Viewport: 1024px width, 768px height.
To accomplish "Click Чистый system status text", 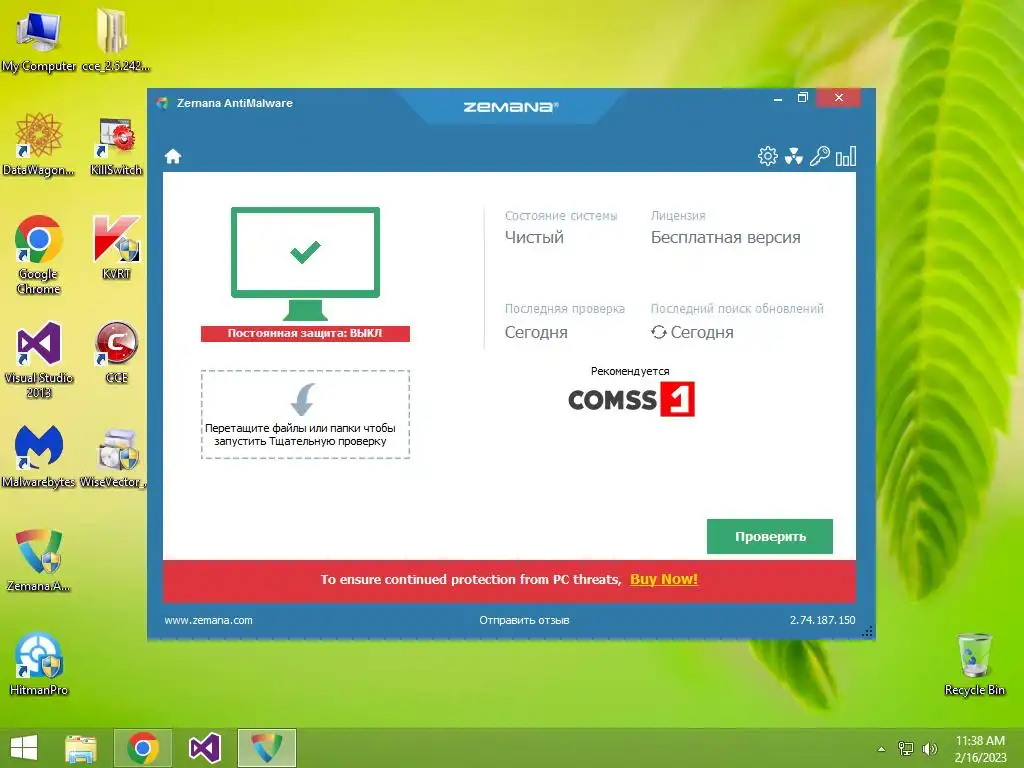I will pos(534,237).
